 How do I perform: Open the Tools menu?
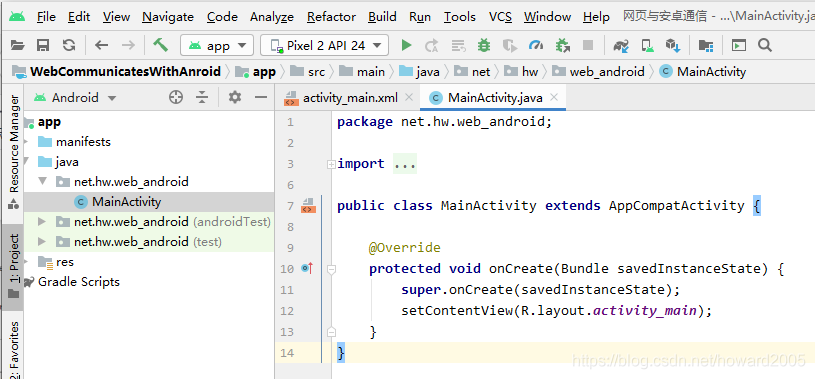[x=459, y=17]
